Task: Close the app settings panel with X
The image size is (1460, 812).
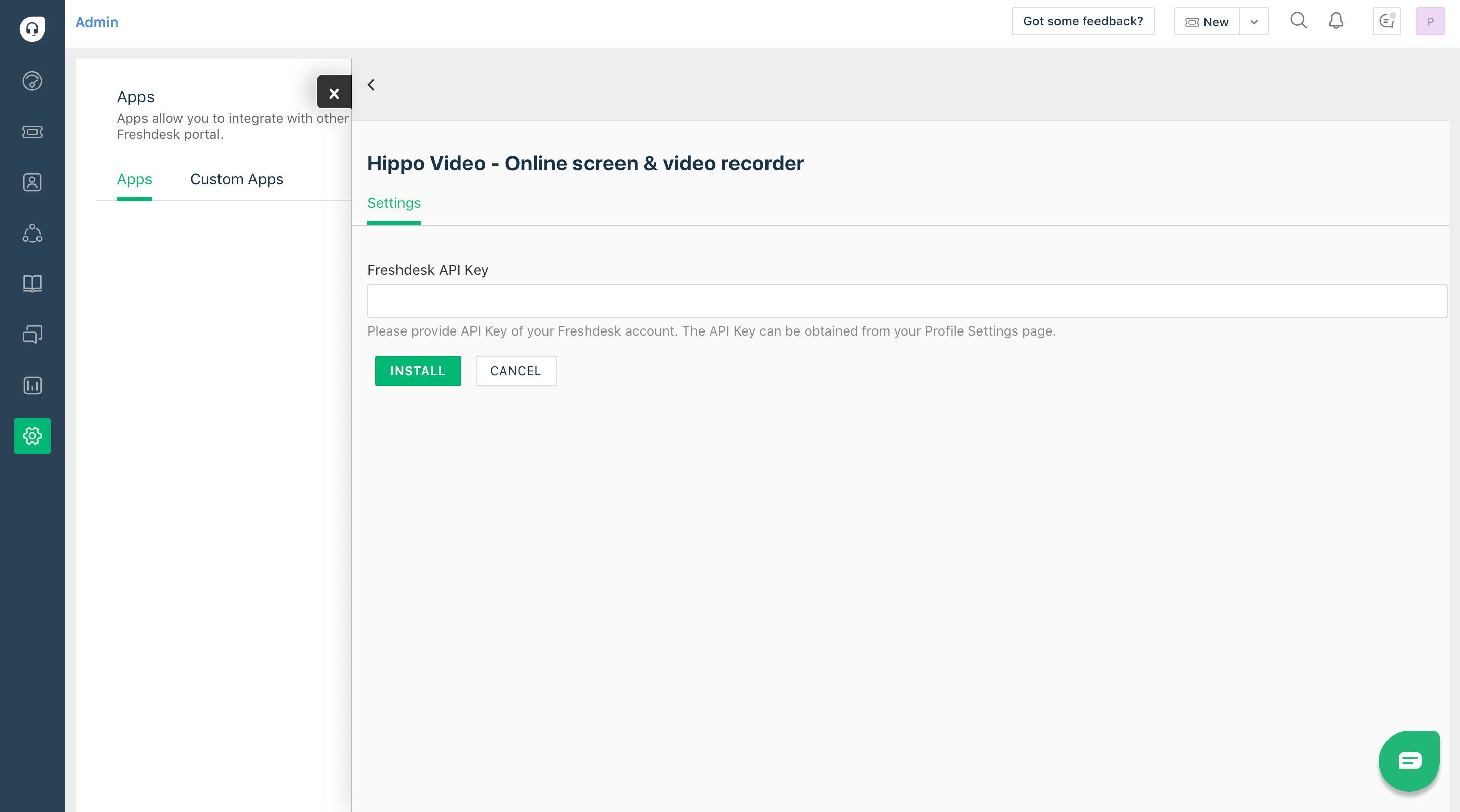Action: click(x=334, y=93)
